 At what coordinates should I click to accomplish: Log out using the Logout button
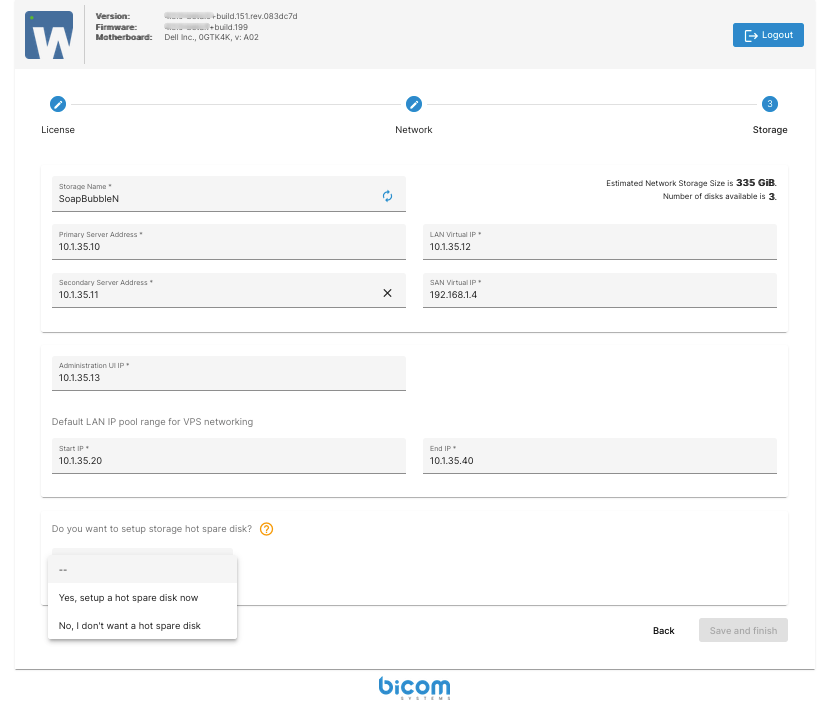pyautogui.click(x=768, y=35)
